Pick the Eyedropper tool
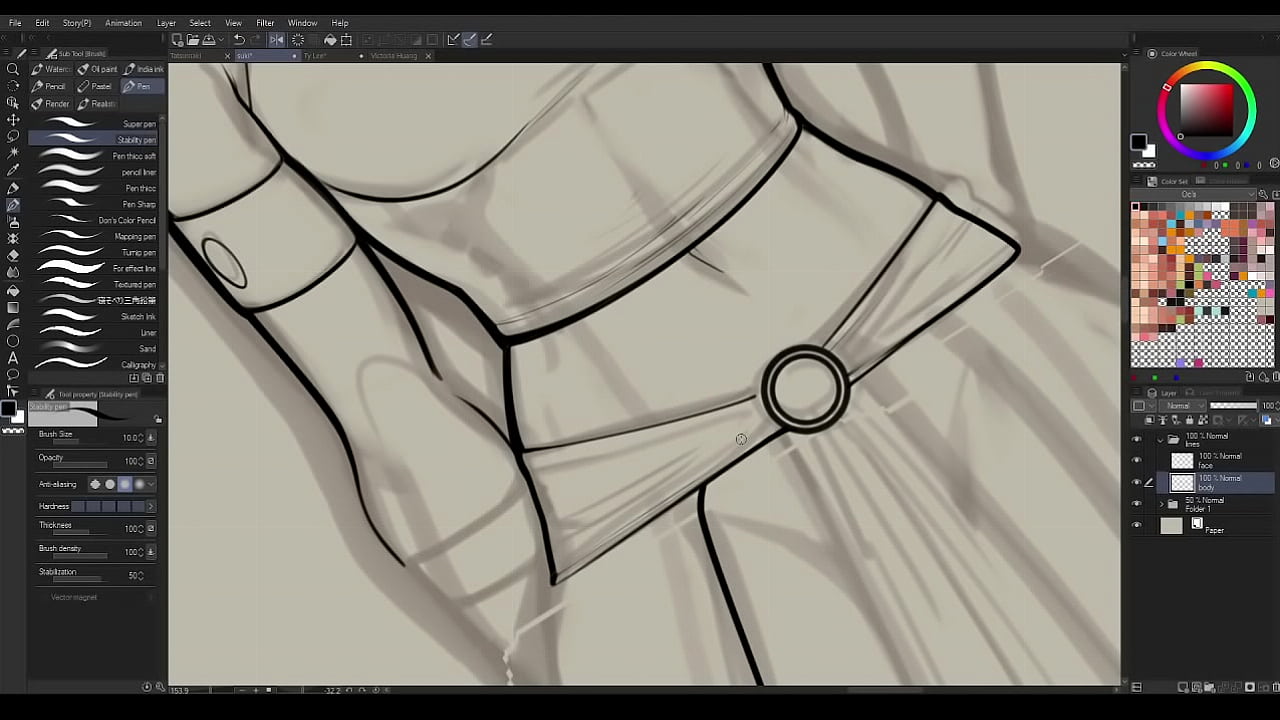Viewport: 1280px width, 720px height. 13,170
